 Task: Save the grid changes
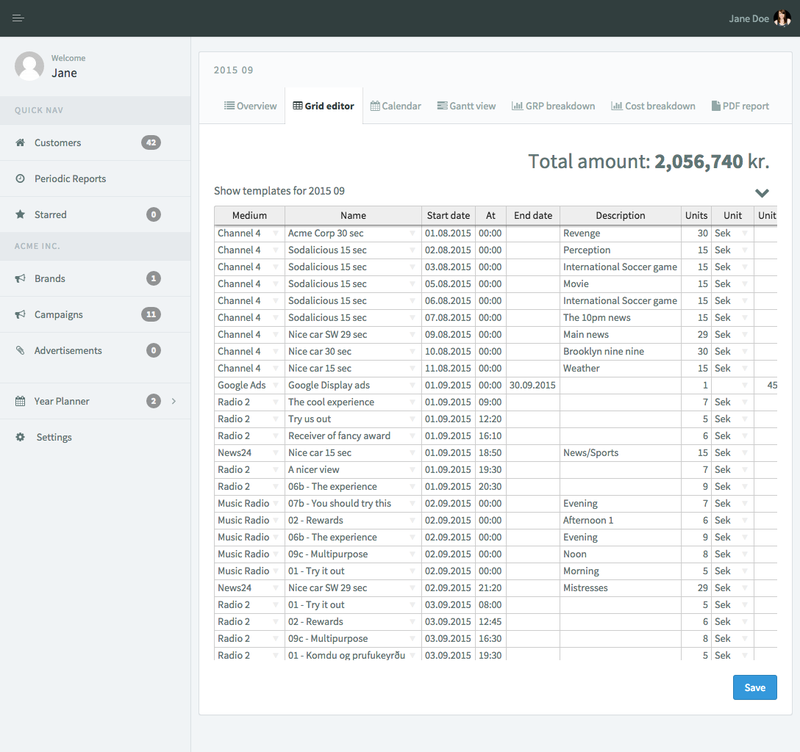[755, 687]
